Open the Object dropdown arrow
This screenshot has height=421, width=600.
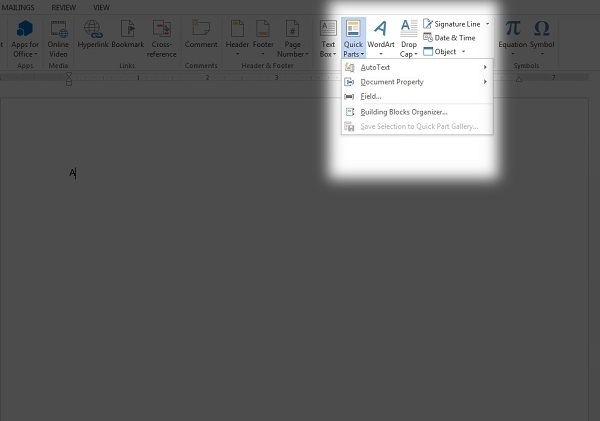pos(463,51)
